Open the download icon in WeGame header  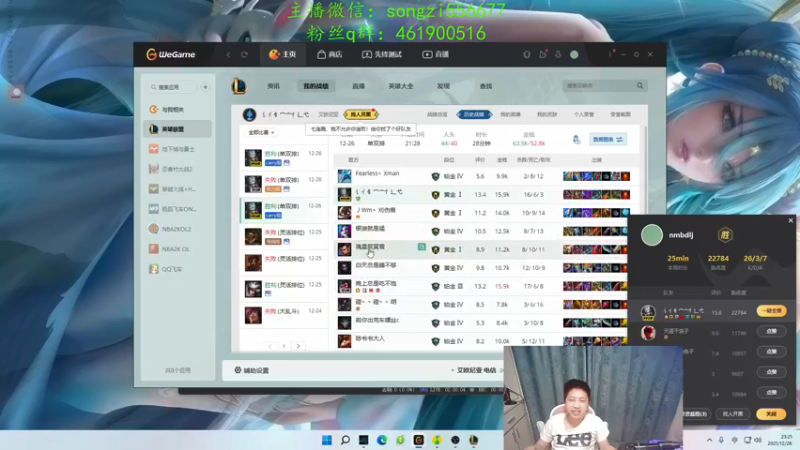[558, 55]
